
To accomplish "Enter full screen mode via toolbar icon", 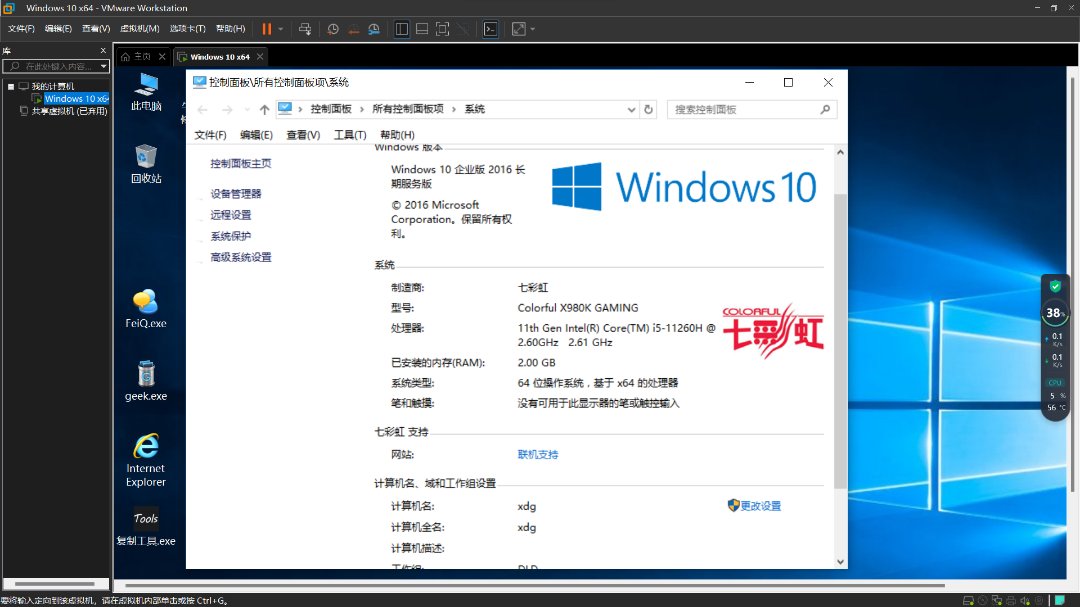I will [x=443, y=29].
